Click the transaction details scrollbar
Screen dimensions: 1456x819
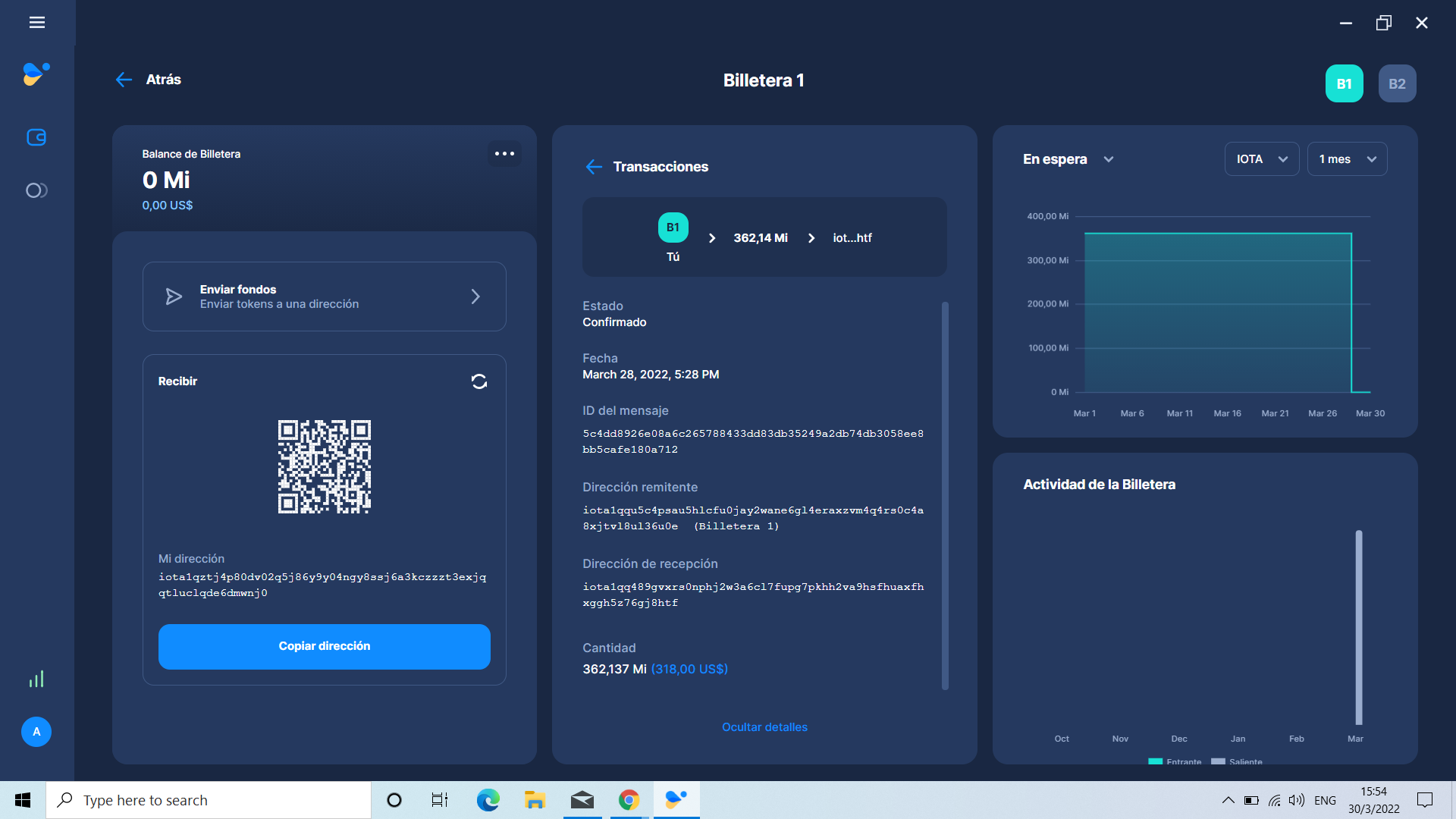pyautogui.click(x=945, y=496)
